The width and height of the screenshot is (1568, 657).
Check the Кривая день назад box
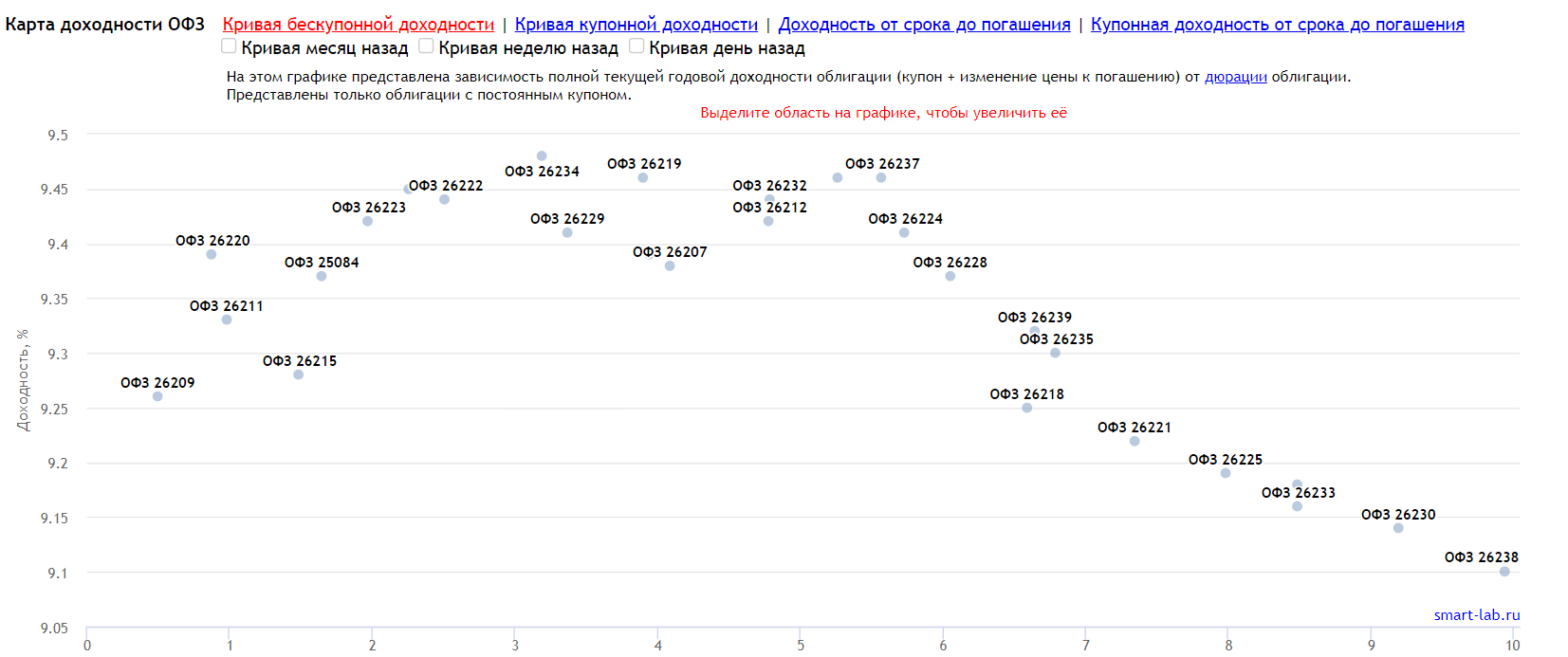pyautogui.click(x=636, y=46)
